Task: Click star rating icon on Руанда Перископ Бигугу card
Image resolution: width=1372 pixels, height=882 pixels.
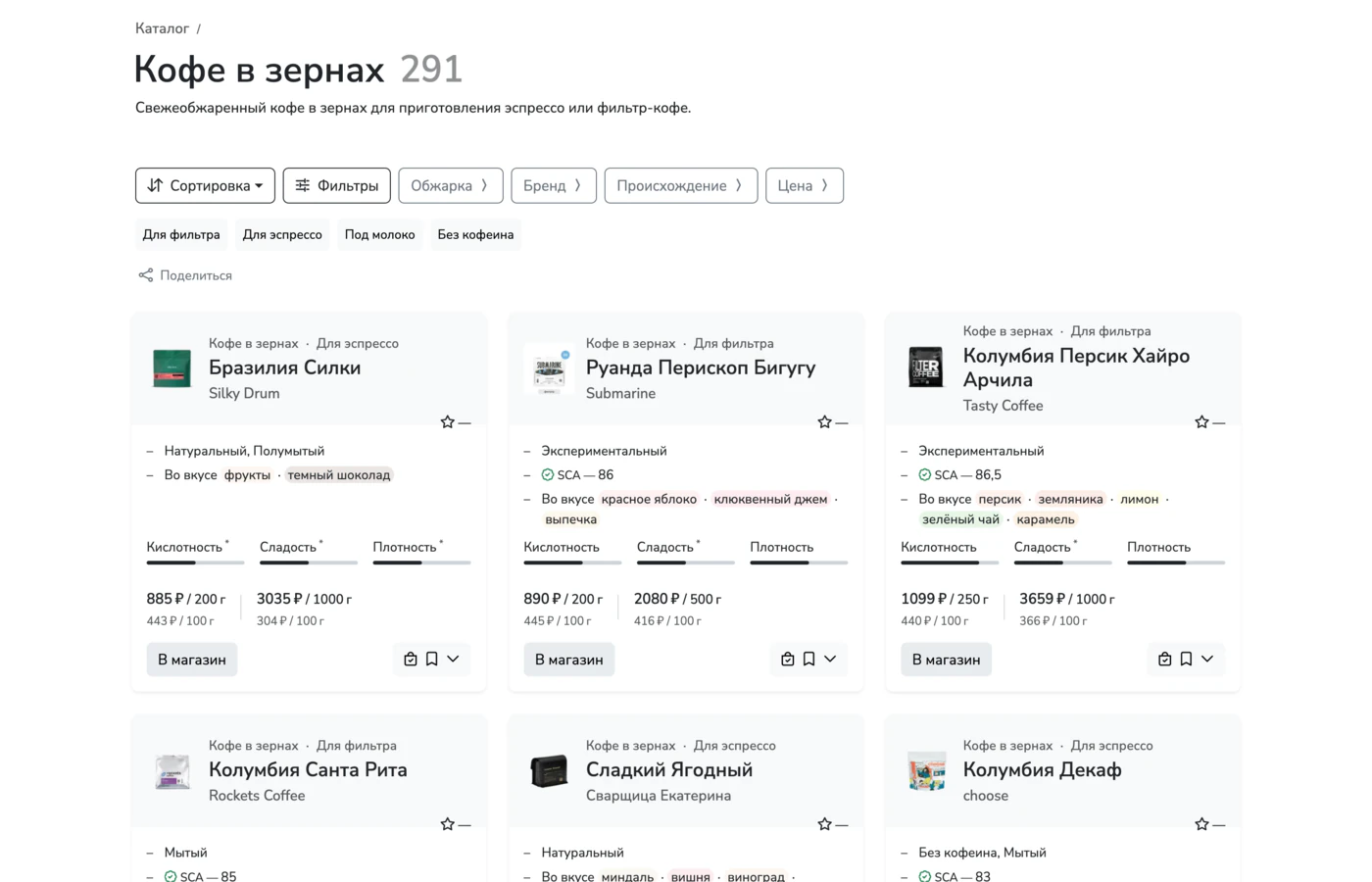Action: coord(825,422)
